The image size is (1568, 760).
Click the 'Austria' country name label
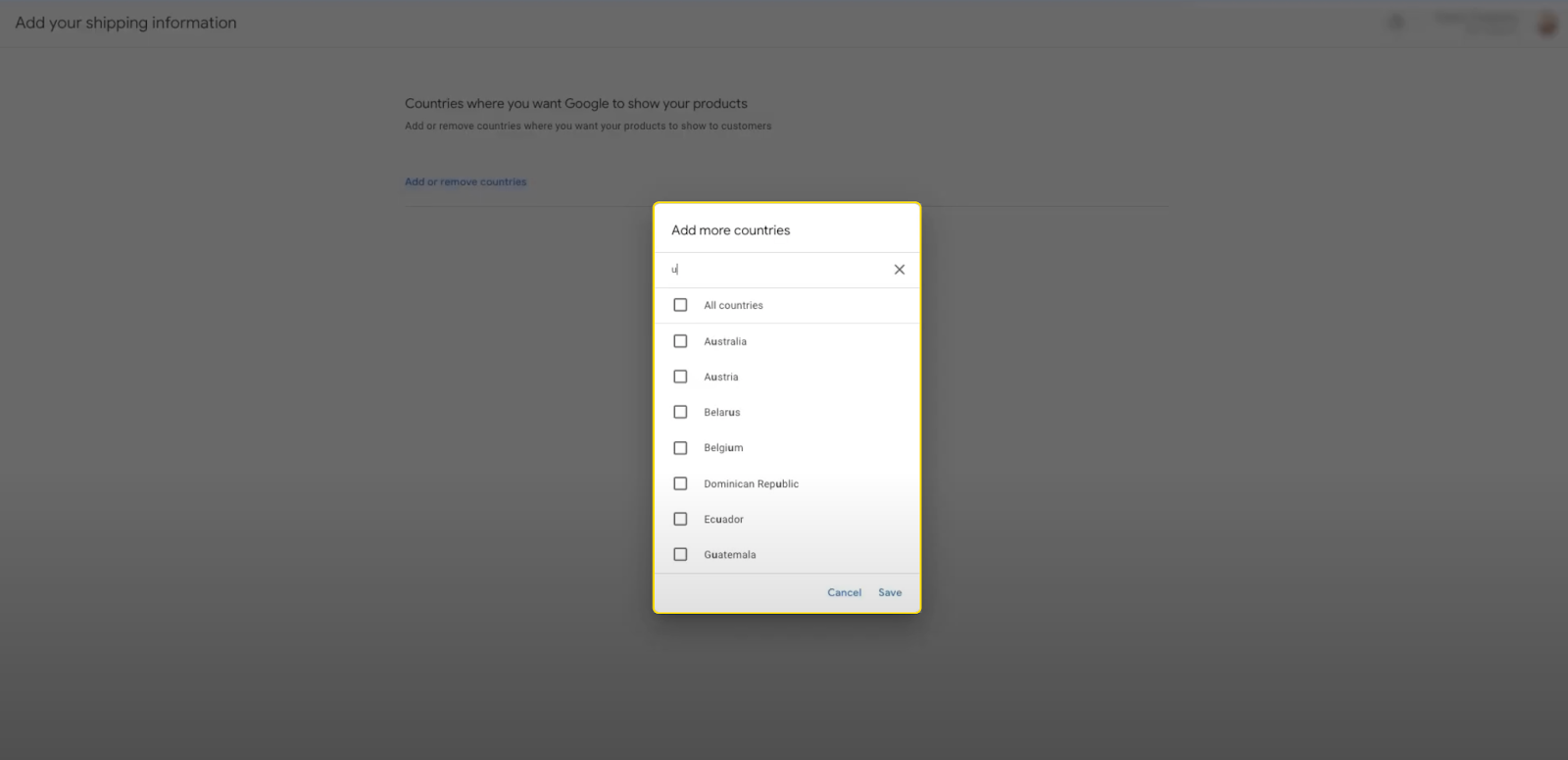[x=720, y=377]
